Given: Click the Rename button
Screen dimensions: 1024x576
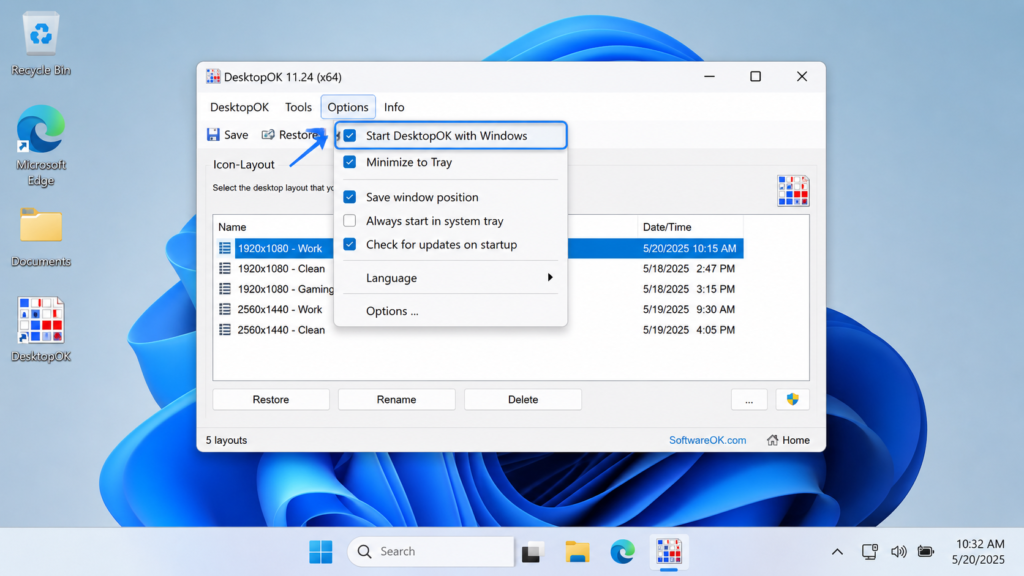Looking at the screenshot, I should tap(396, 399).
